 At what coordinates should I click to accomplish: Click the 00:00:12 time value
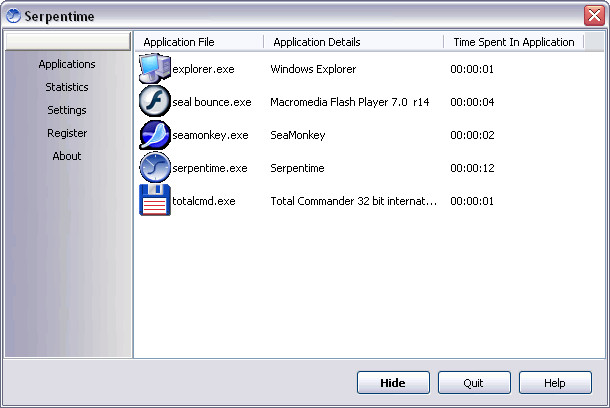click(472, 168)
